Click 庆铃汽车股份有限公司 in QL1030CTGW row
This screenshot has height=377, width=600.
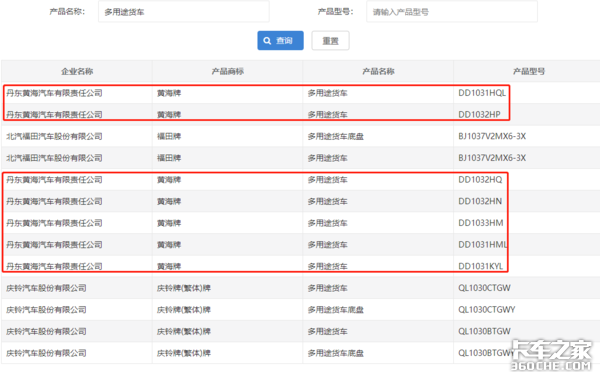tap(46, 288)
